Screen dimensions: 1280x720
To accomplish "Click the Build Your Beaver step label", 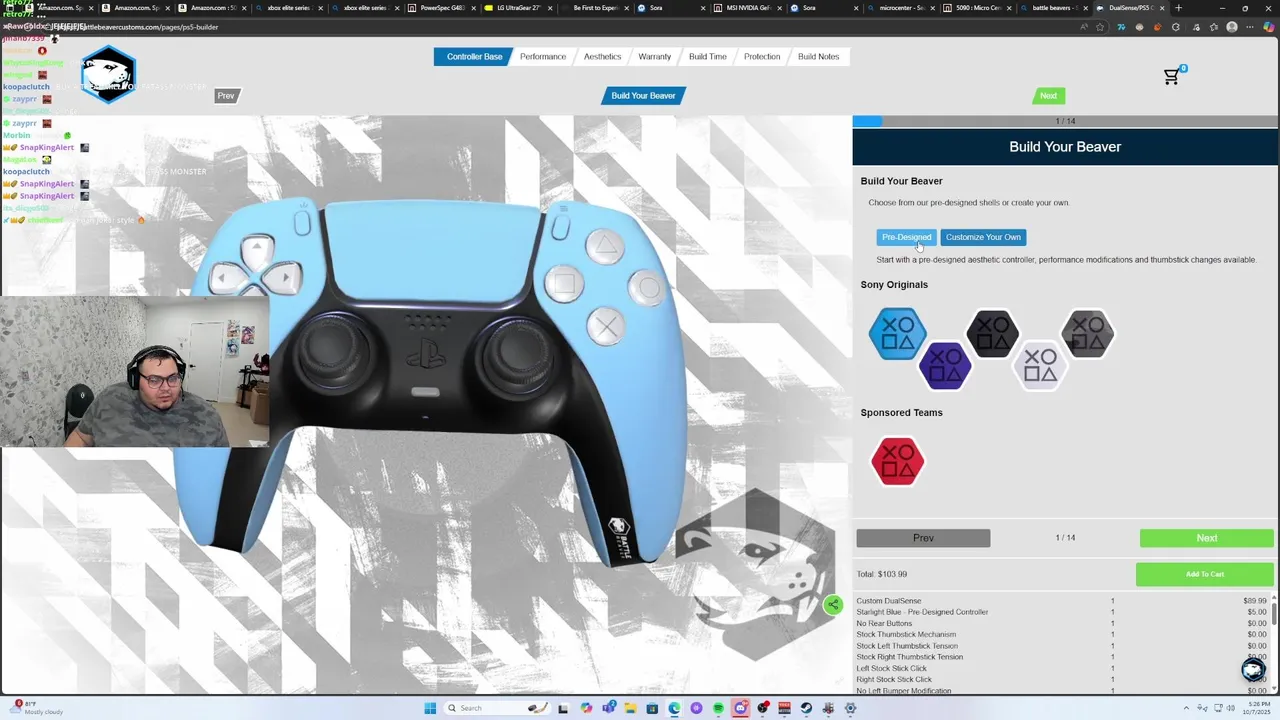I will coord(643,96).
